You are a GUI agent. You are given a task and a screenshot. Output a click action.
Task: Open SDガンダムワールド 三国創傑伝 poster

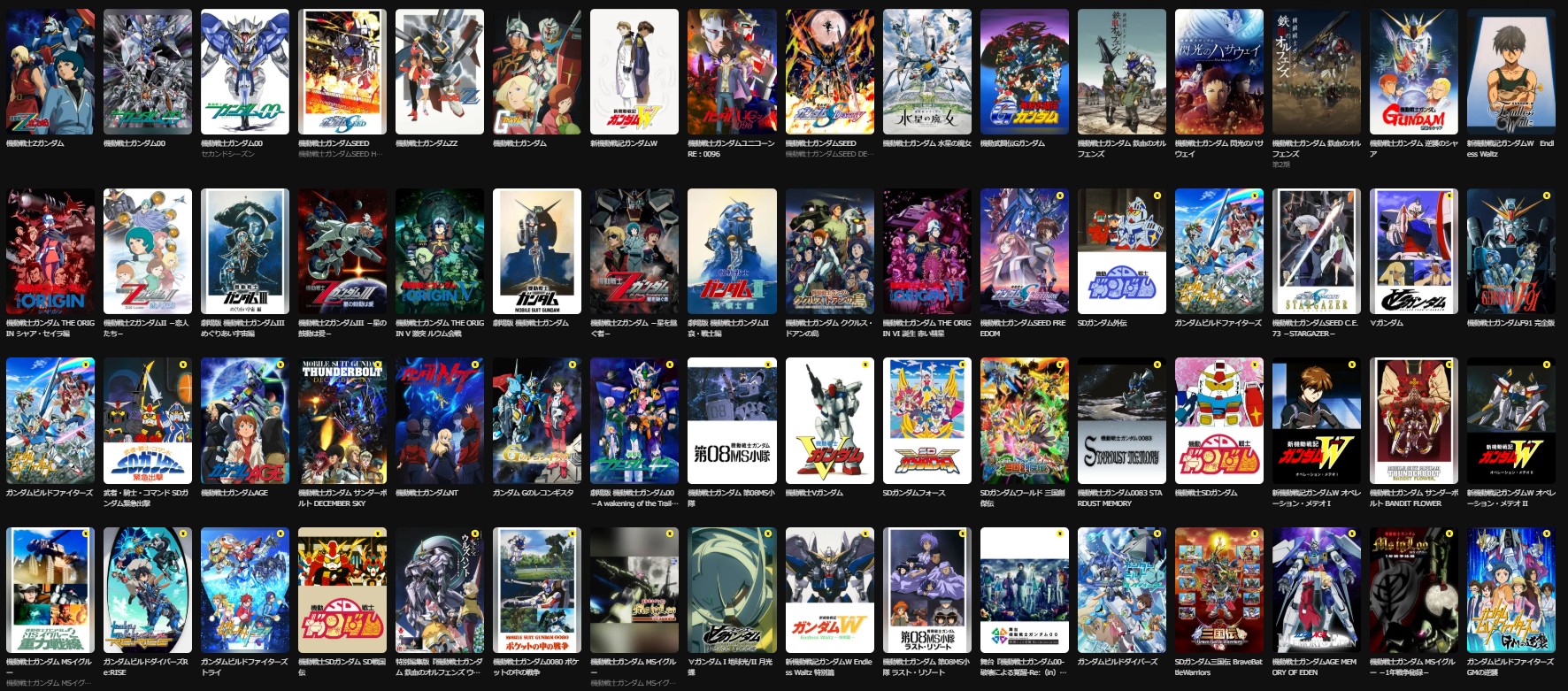(1024, 420)
